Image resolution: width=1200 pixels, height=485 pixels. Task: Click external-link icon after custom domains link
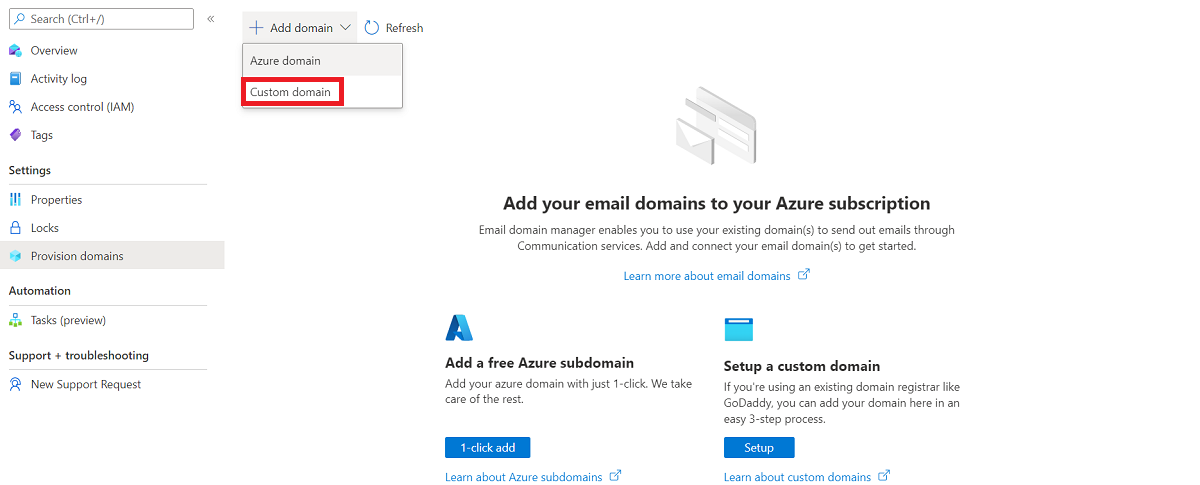(884, 476)
